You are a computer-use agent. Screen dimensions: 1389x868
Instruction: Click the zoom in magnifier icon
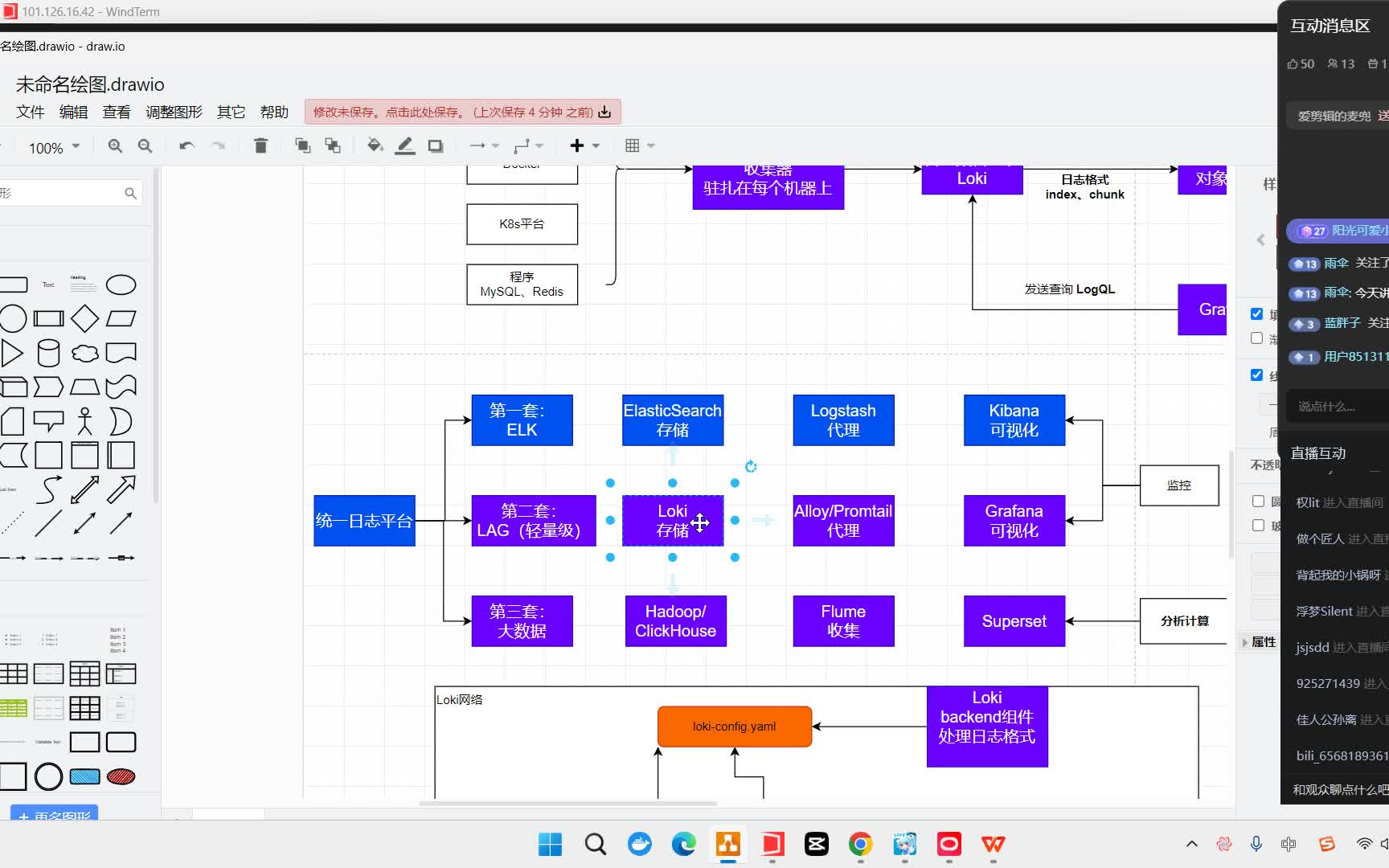[x=115, y=145]
